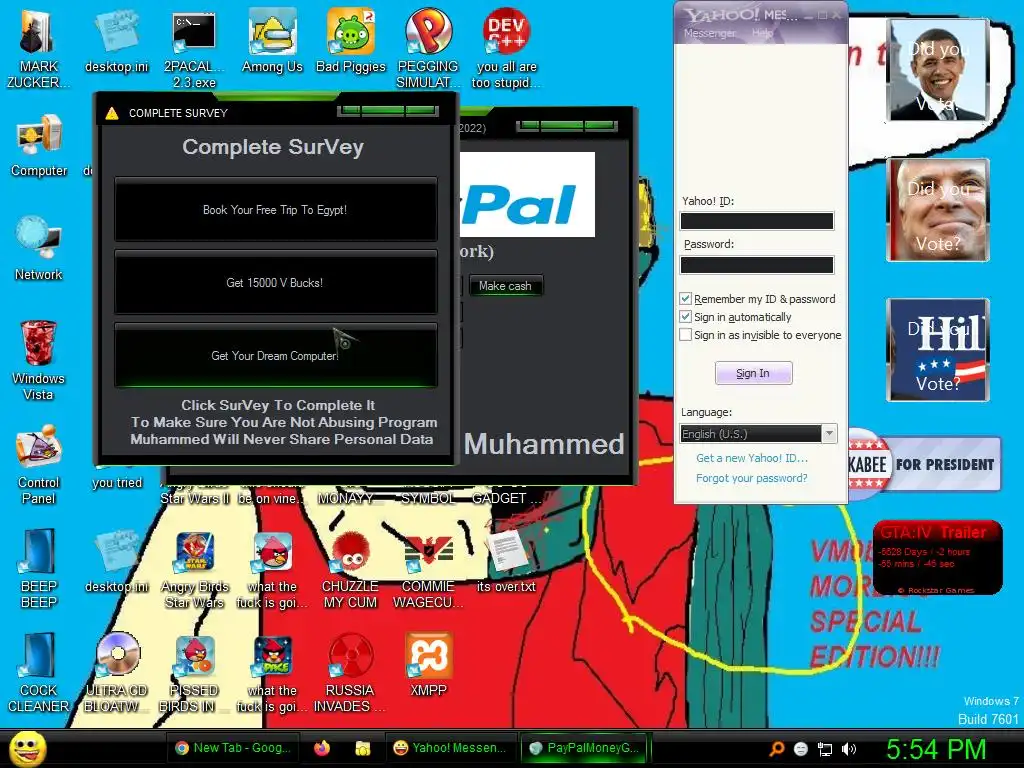Uncheck Remember my ID & password
The width and height of the screenshot is (1024, 768).
[x=685, y=298]
